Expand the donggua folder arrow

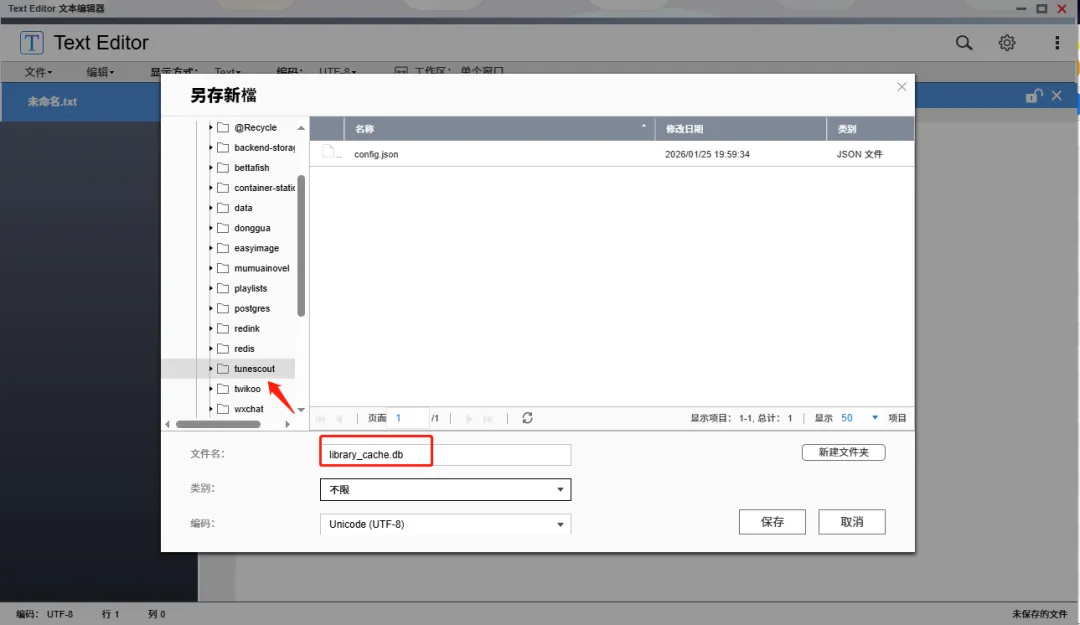point(211,227)
